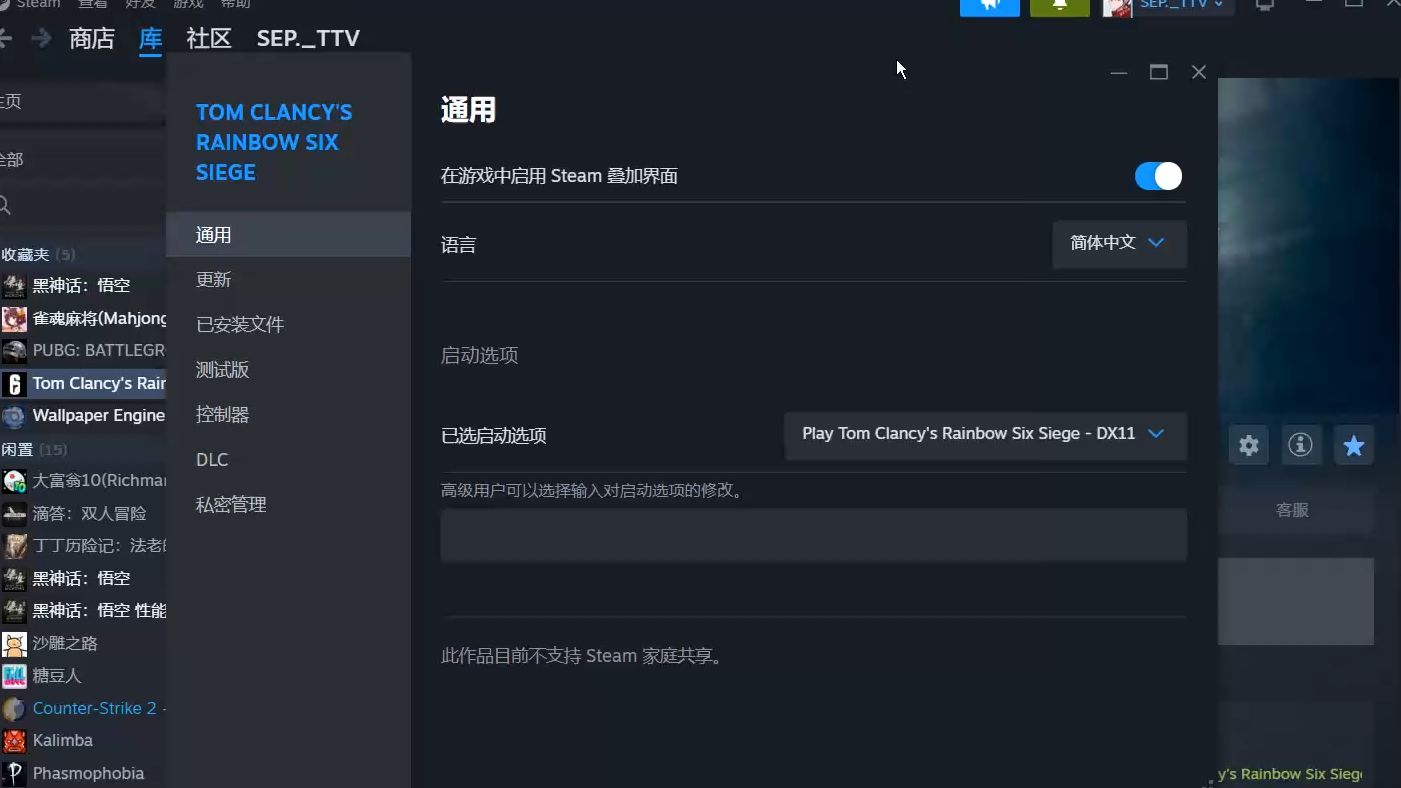Screen dimensions: 1401x788
Task: Open the circled info icon next to gear
Action: [x=1301, y=445]
